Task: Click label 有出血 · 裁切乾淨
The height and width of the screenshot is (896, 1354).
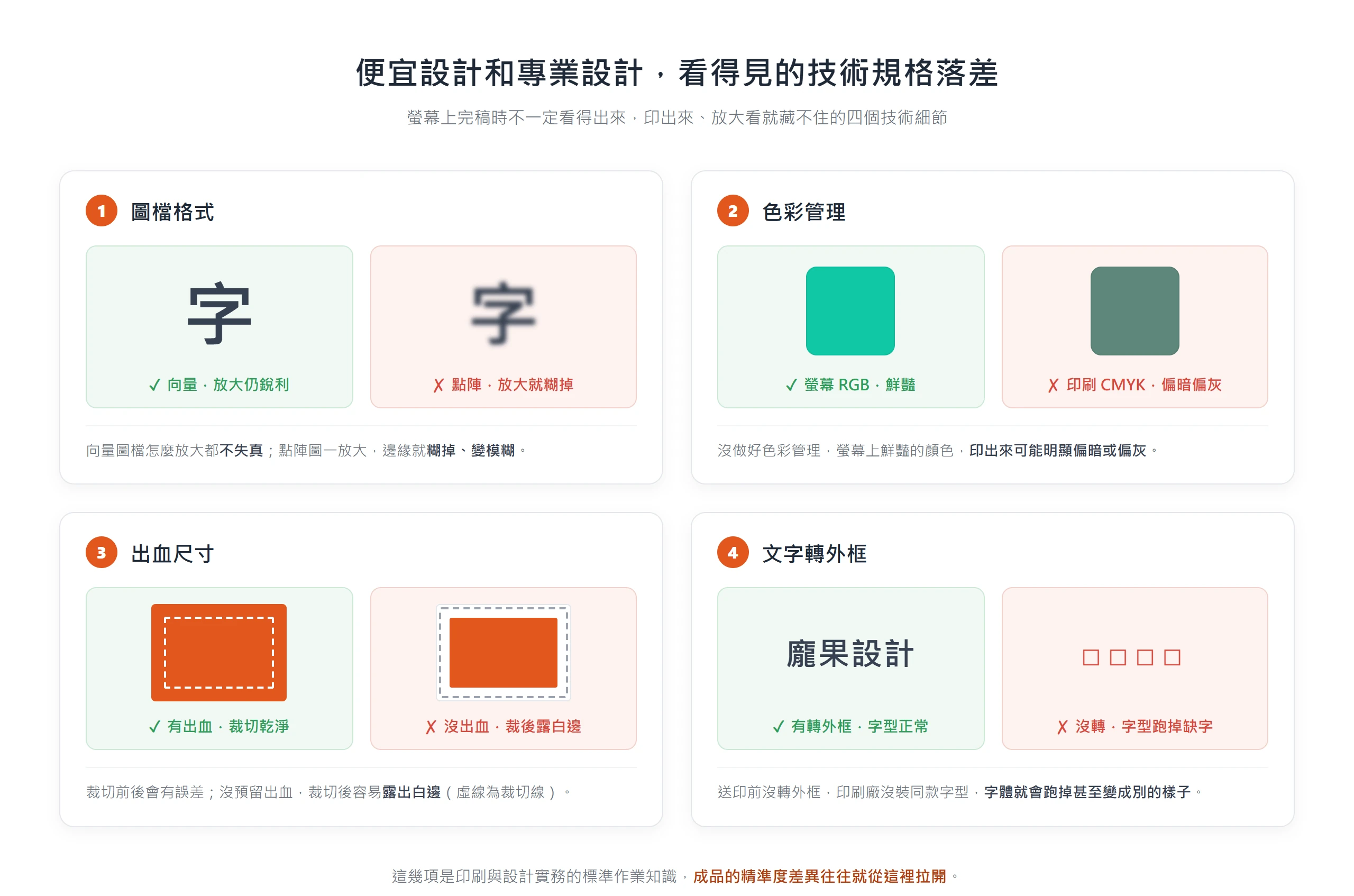Action: (219, 726)
